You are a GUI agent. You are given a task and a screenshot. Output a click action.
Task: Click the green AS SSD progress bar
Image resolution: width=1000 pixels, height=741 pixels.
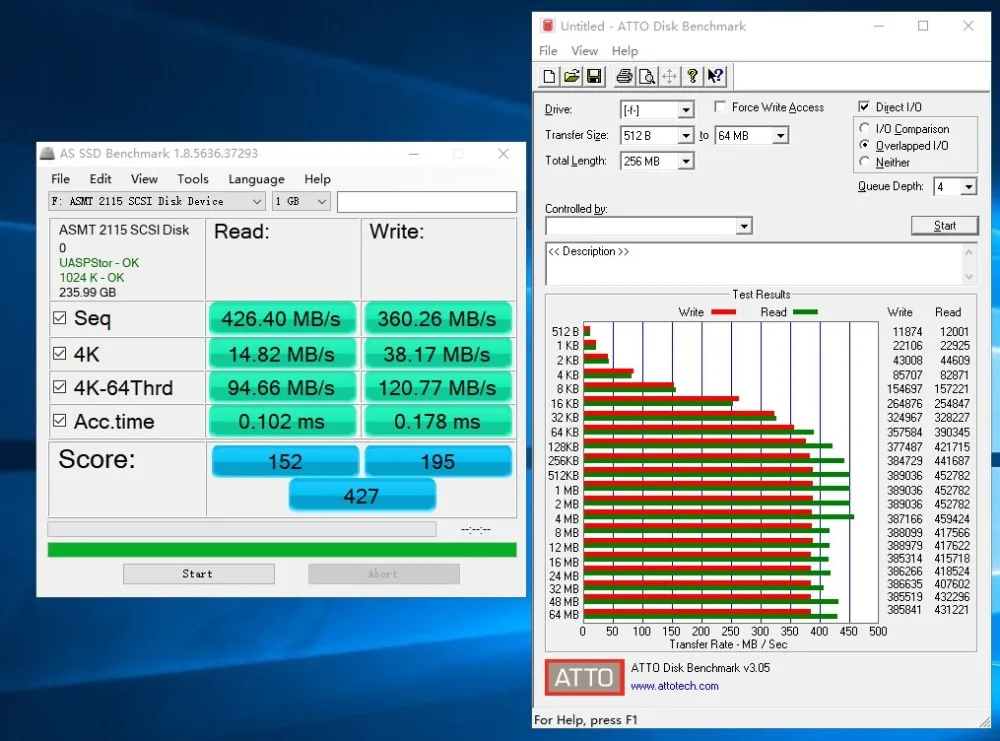pos(282,550)
